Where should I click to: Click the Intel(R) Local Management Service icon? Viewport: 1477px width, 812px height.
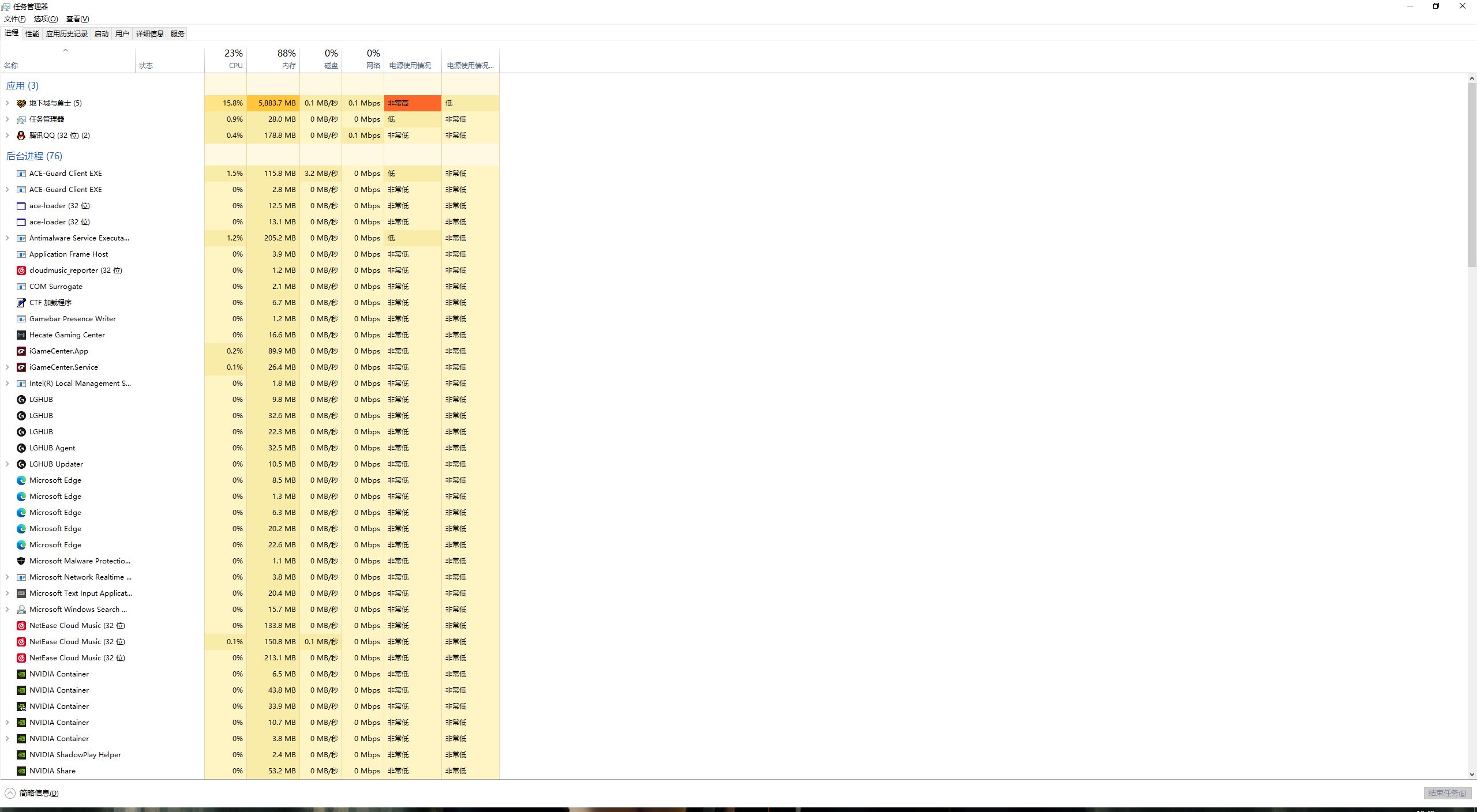tap(21, 384)
